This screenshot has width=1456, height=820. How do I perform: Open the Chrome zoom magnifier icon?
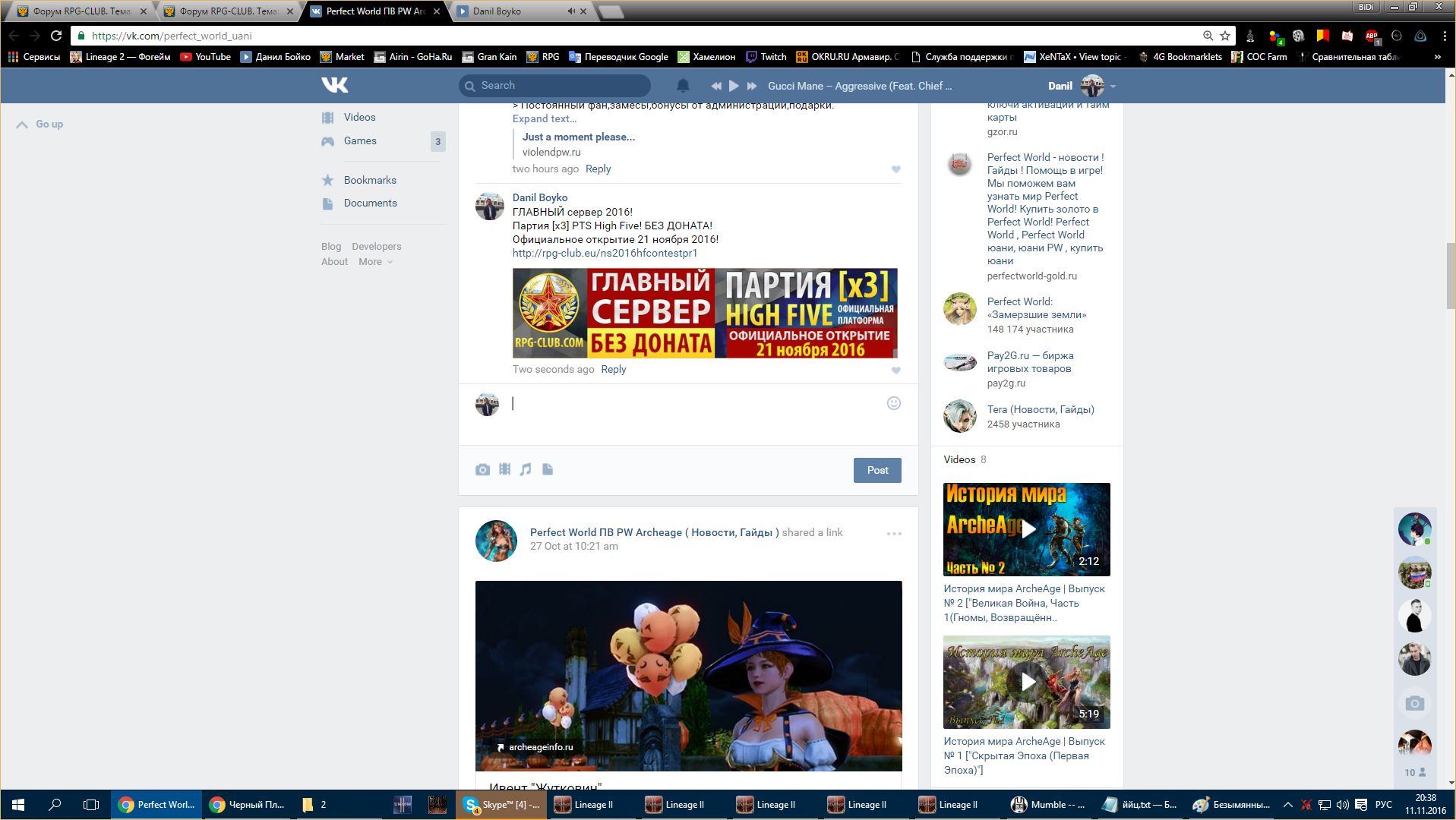pyautogui.click(x=1208, y=36)
